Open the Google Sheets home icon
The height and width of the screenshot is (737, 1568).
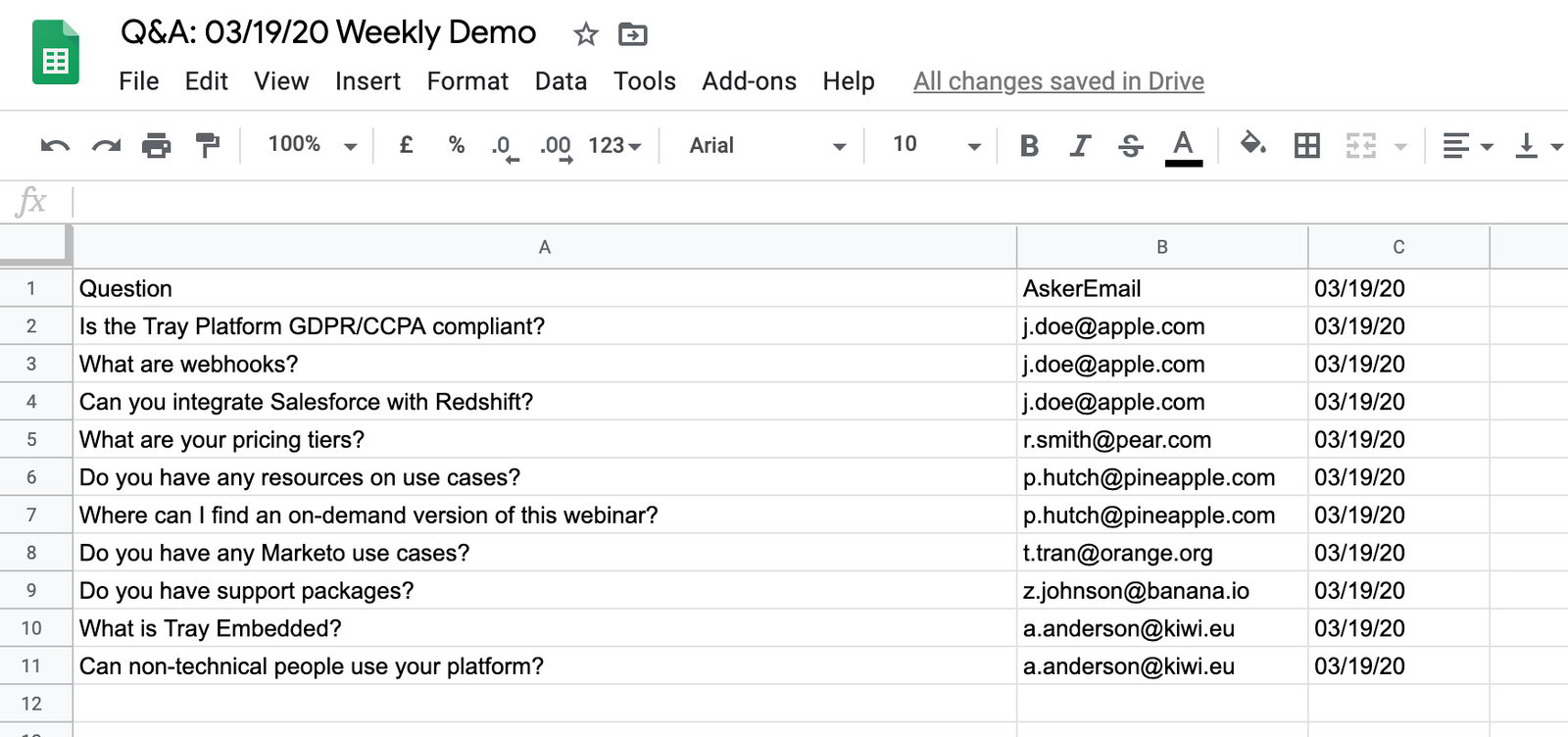click(56, 53)
